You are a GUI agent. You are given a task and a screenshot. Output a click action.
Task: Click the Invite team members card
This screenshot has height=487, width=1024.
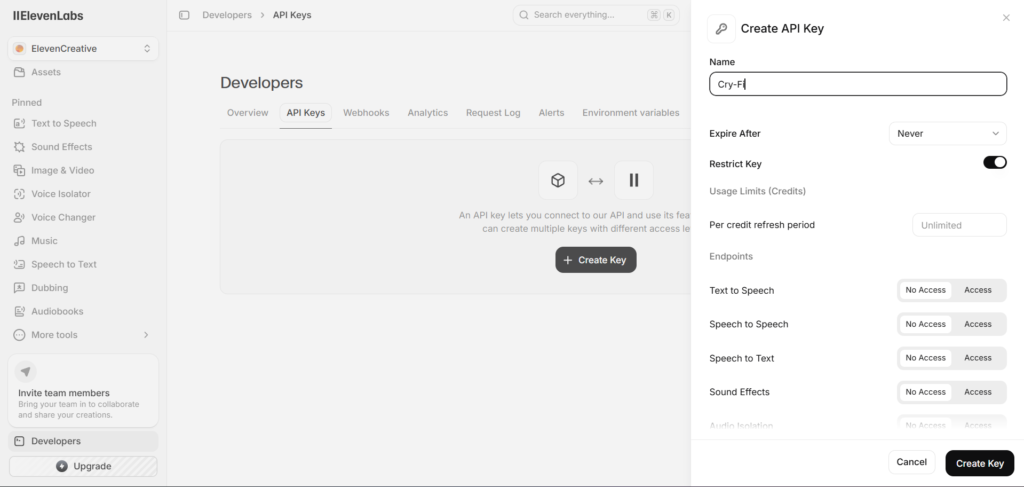[x=83, y=390]
